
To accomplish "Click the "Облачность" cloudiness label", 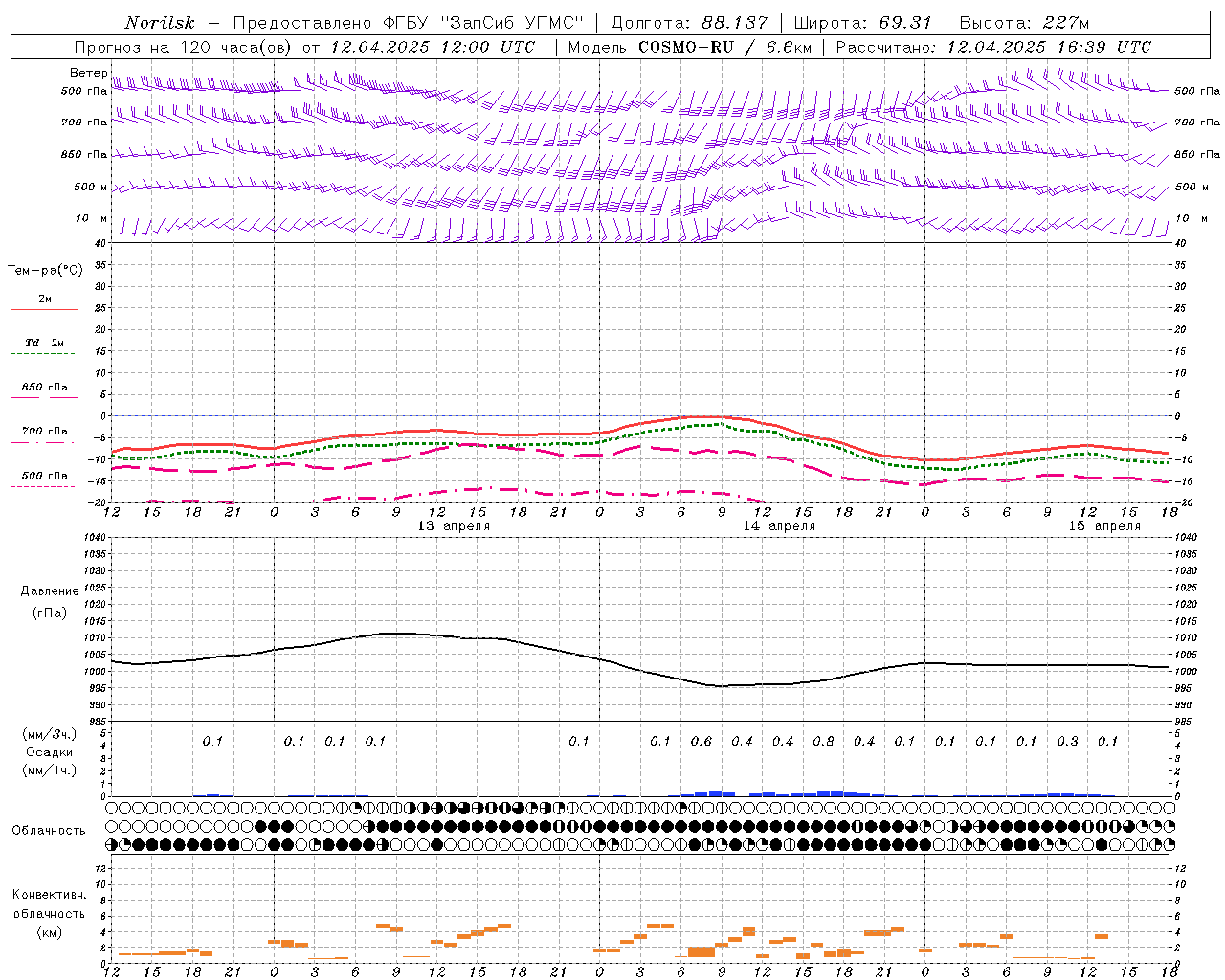I will coord(49,831).
